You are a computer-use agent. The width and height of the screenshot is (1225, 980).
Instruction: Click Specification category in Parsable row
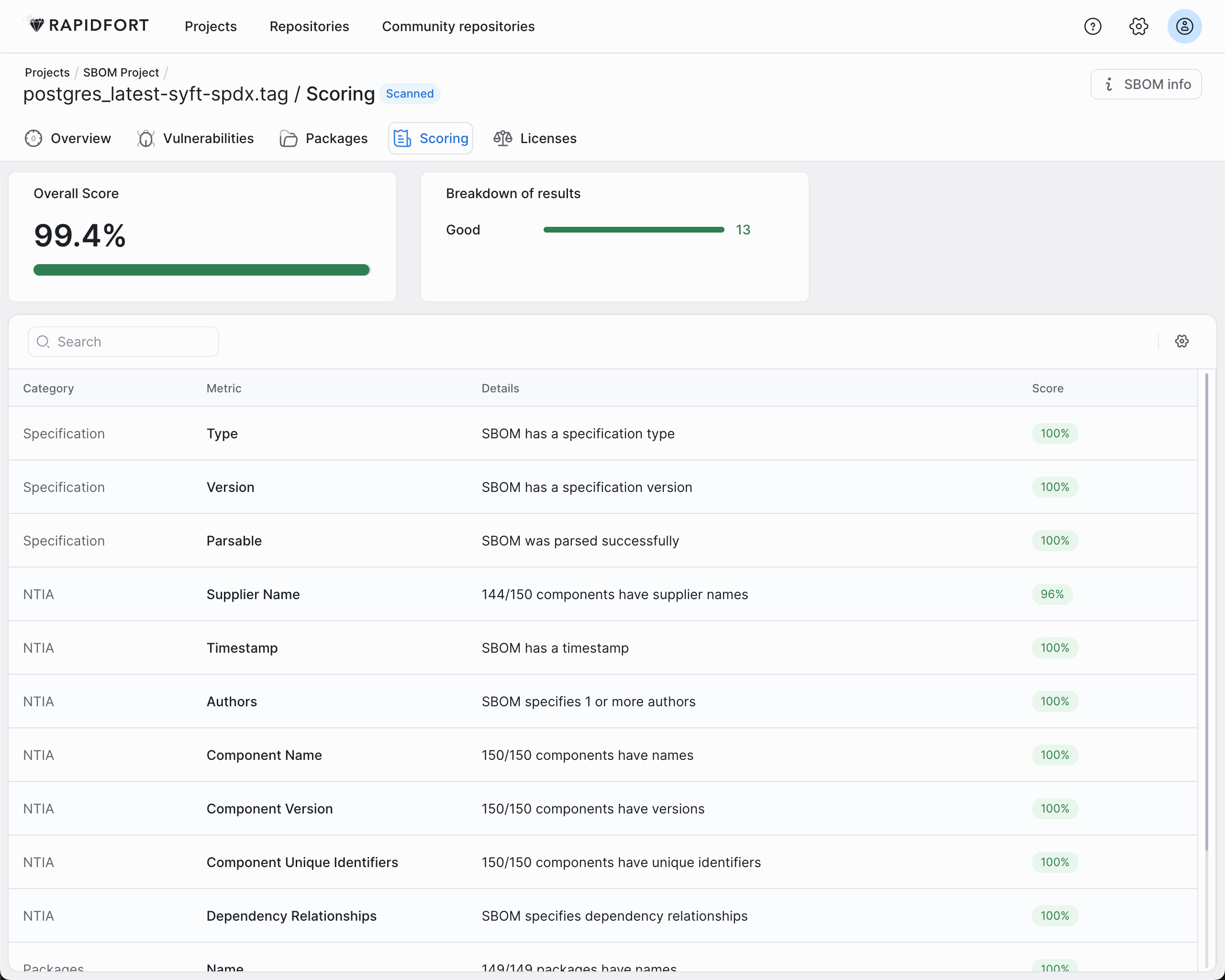pos(64,541)
